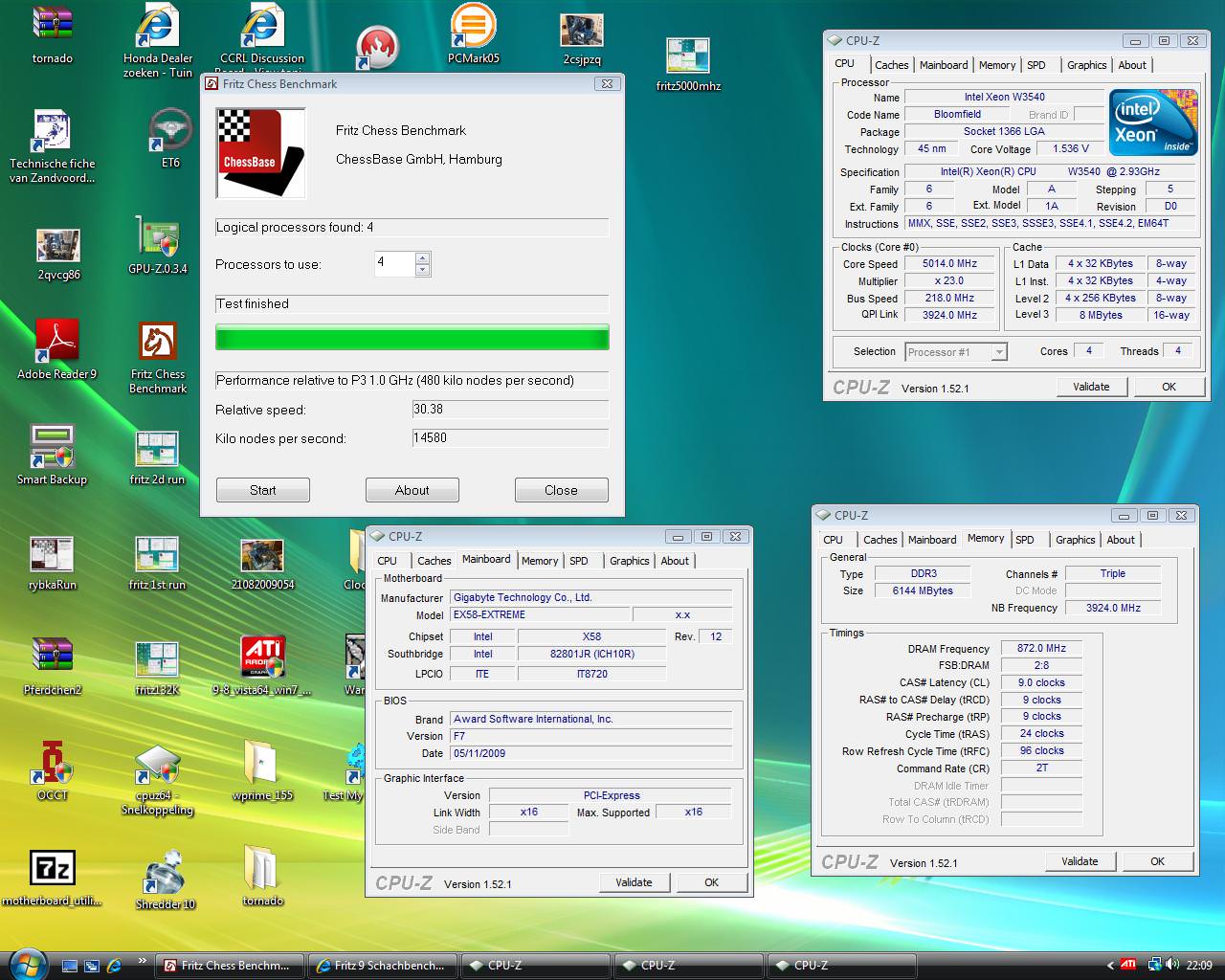
Task: Open the Pferdchen2 archive icon
Action: point(52,667)
